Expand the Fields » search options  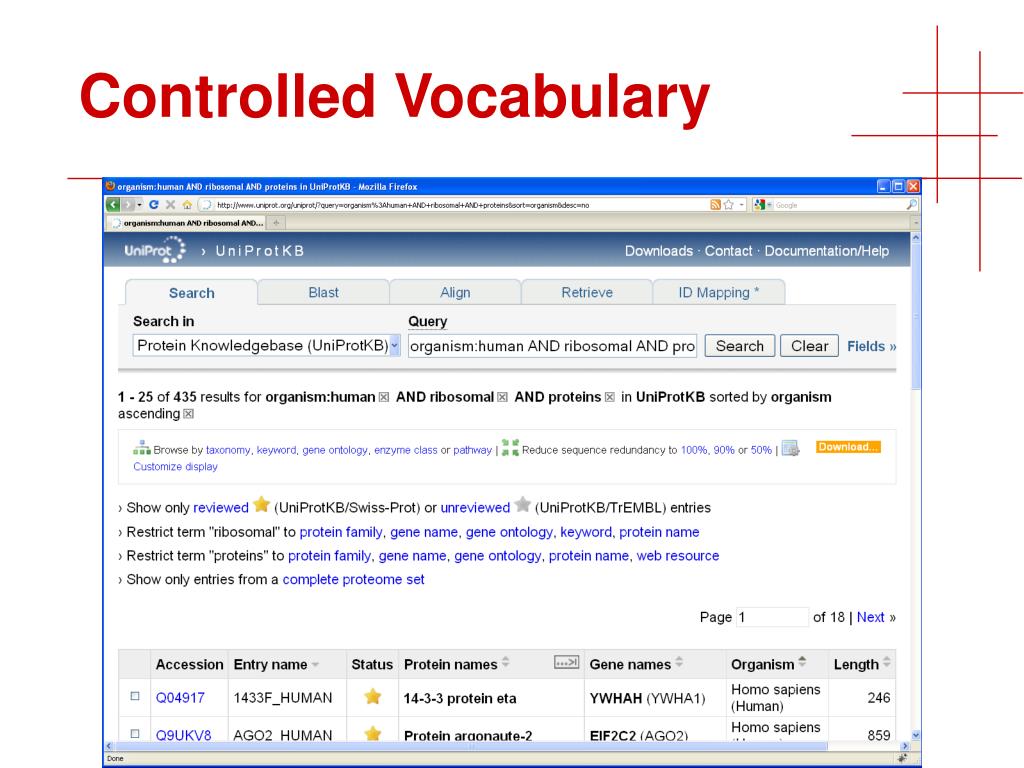[872, 347]
